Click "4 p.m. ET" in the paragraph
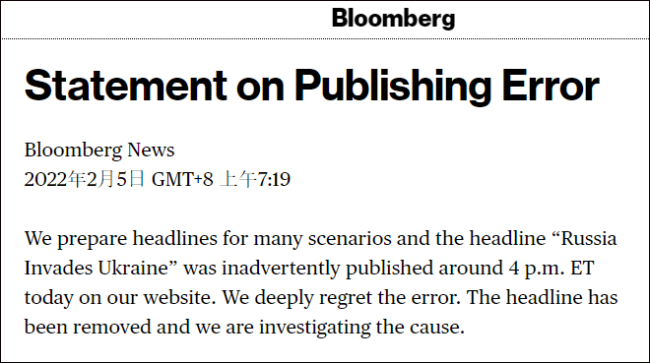 [552, 269]
